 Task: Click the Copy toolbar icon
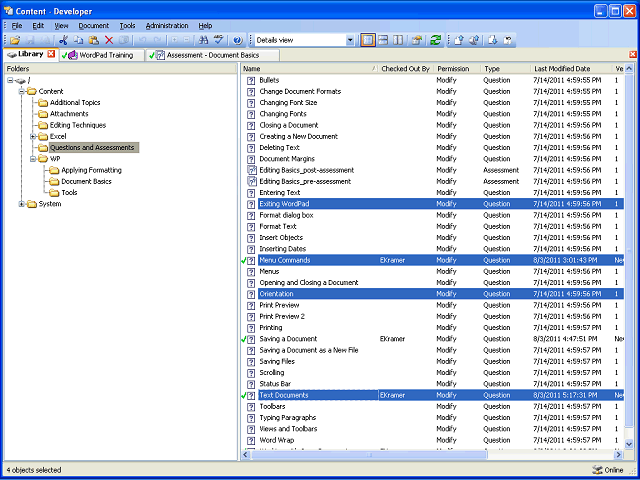[78, 40]
